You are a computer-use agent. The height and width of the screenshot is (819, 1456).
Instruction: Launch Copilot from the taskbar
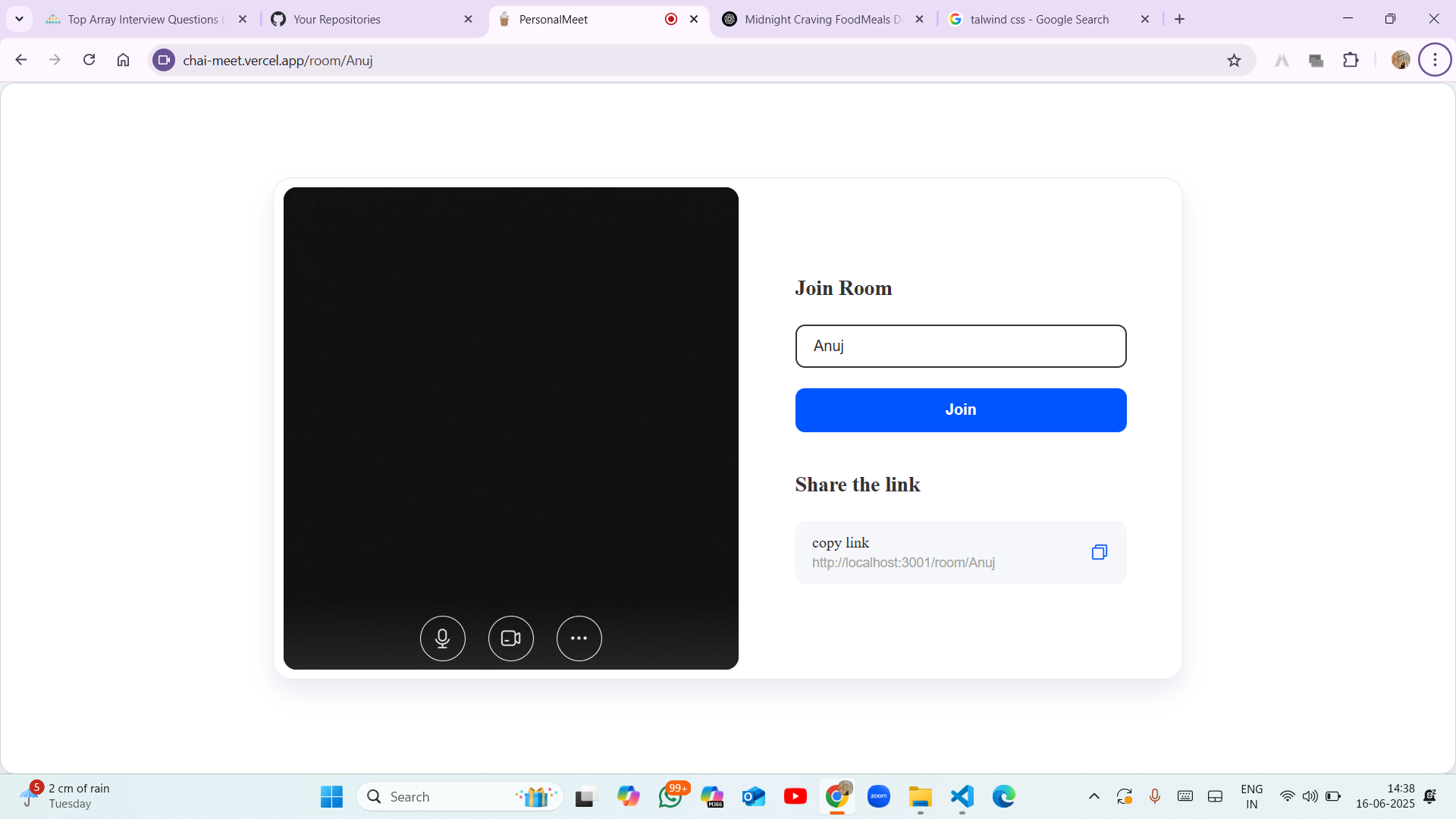(x=628, y=797)
